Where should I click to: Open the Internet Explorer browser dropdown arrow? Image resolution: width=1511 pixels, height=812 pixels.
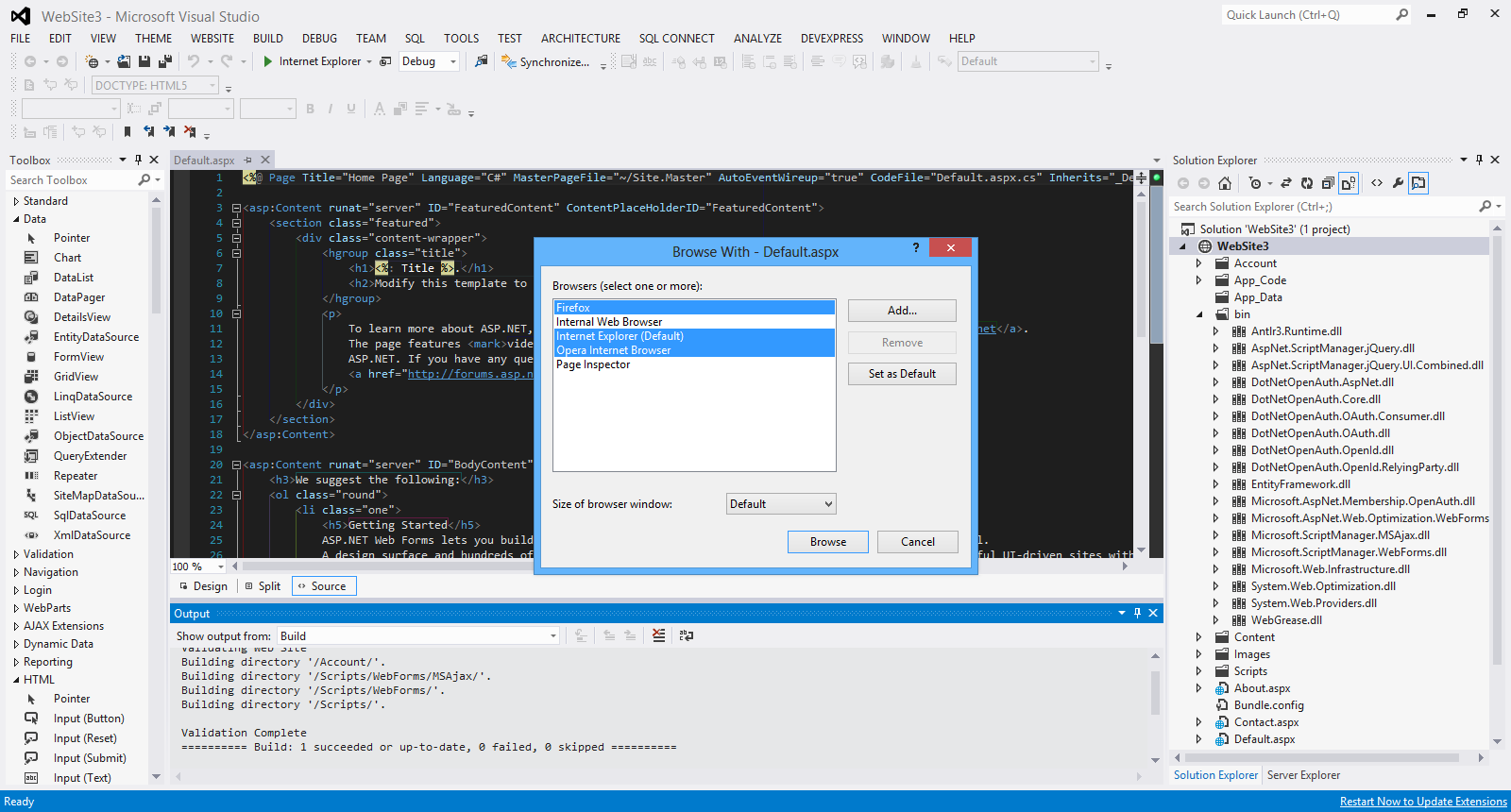tap(369, 61)
